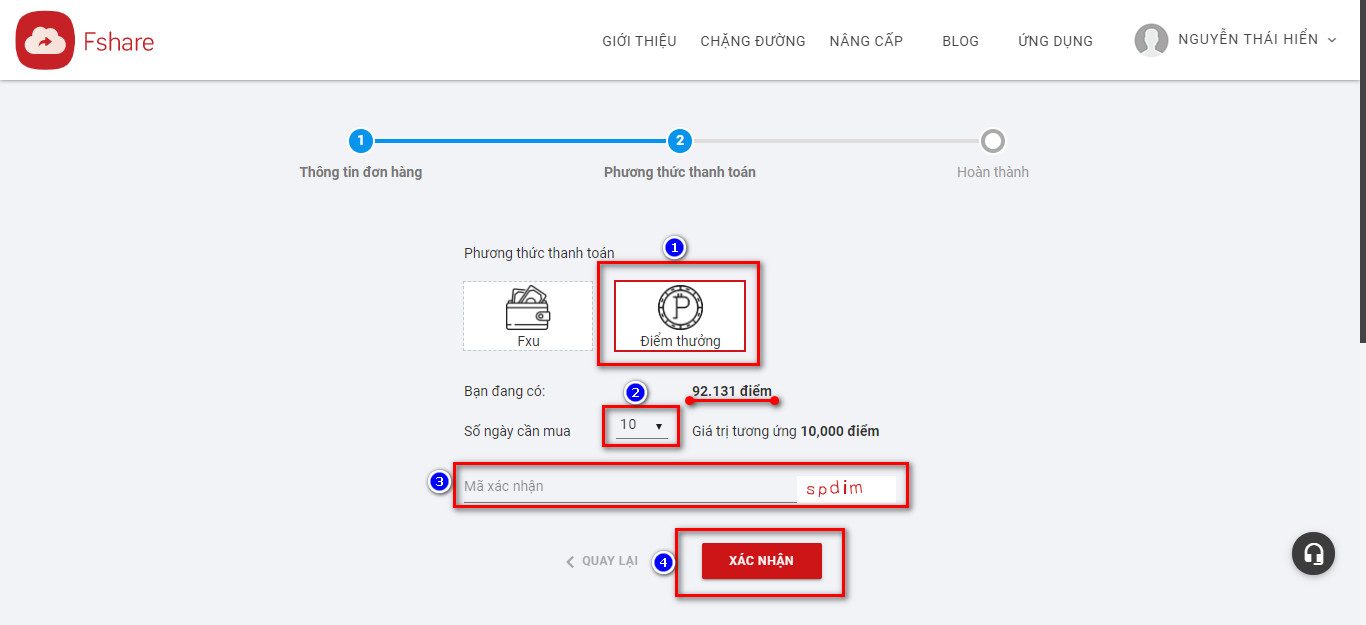Open the ỨNG DỤNG menu item

coord(1055,41)
